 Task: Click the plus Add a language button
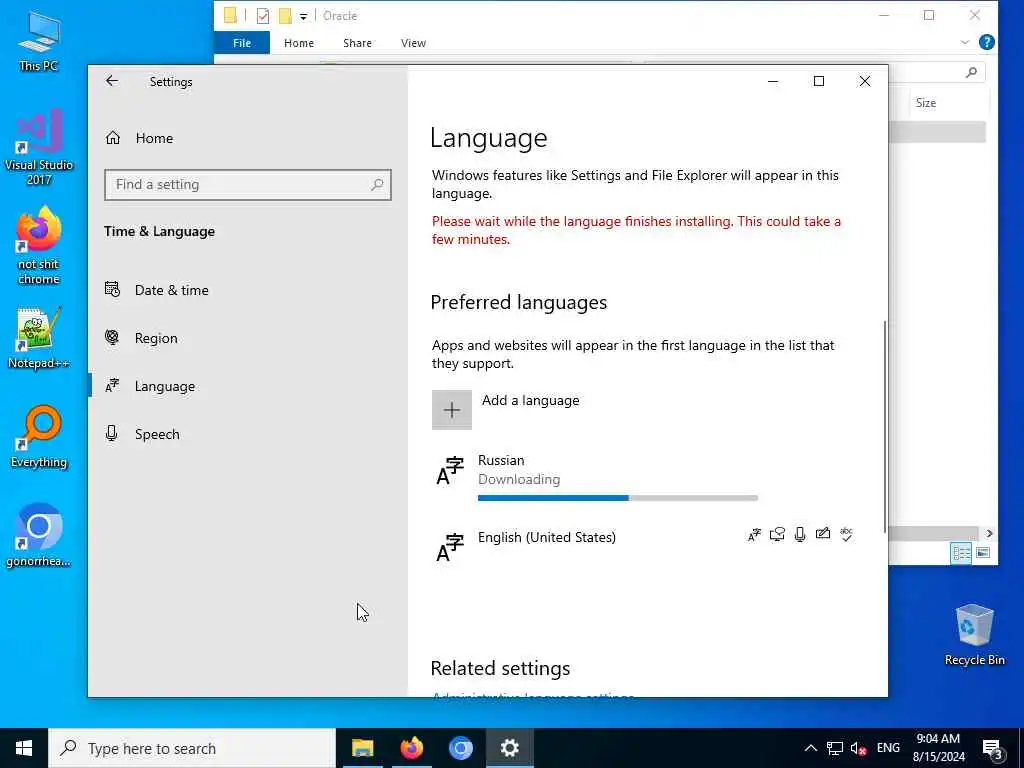pyautogui.click(x=451, y=410)
